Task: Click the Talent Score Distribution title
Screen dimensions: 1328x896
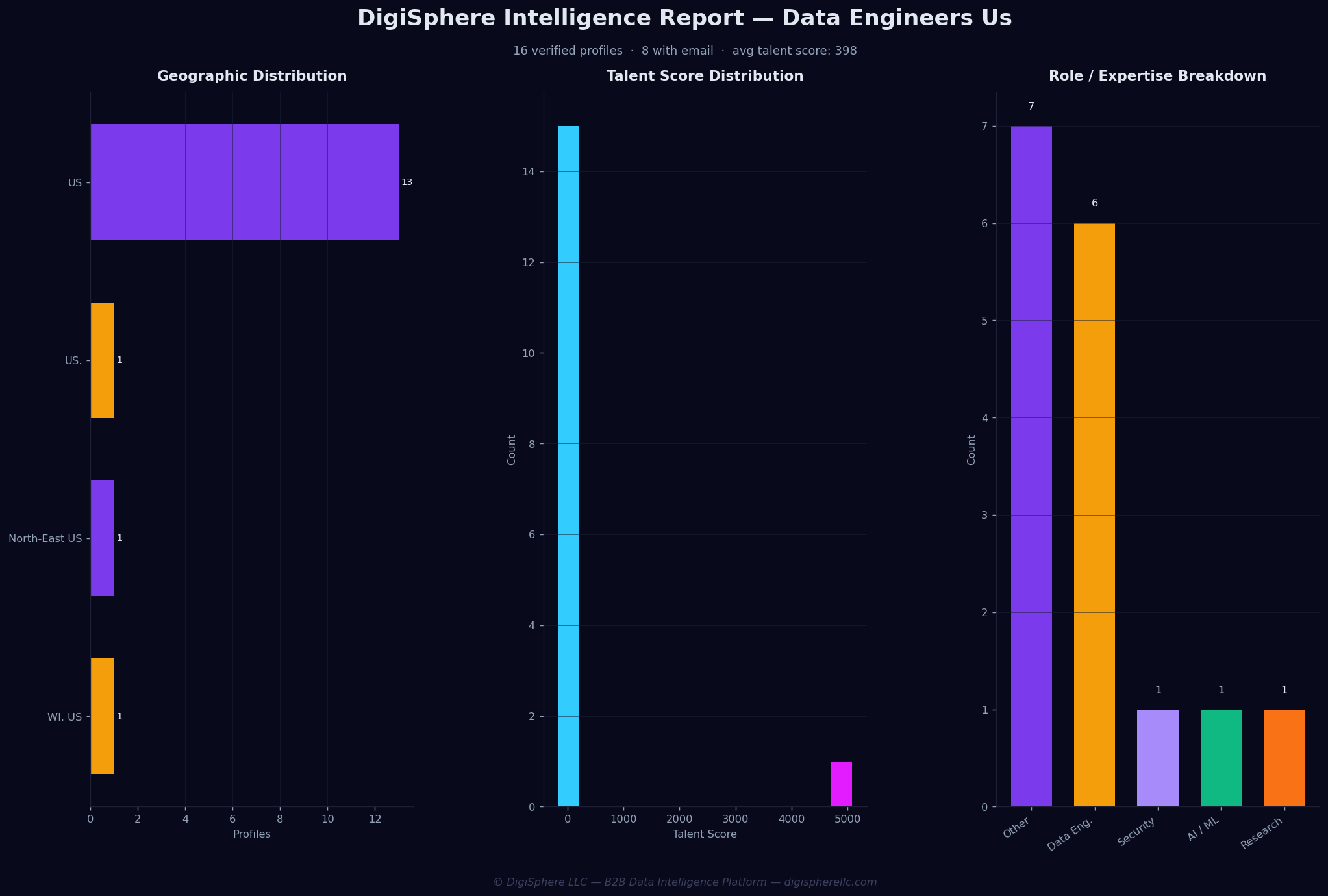Action: click(705, 76)
